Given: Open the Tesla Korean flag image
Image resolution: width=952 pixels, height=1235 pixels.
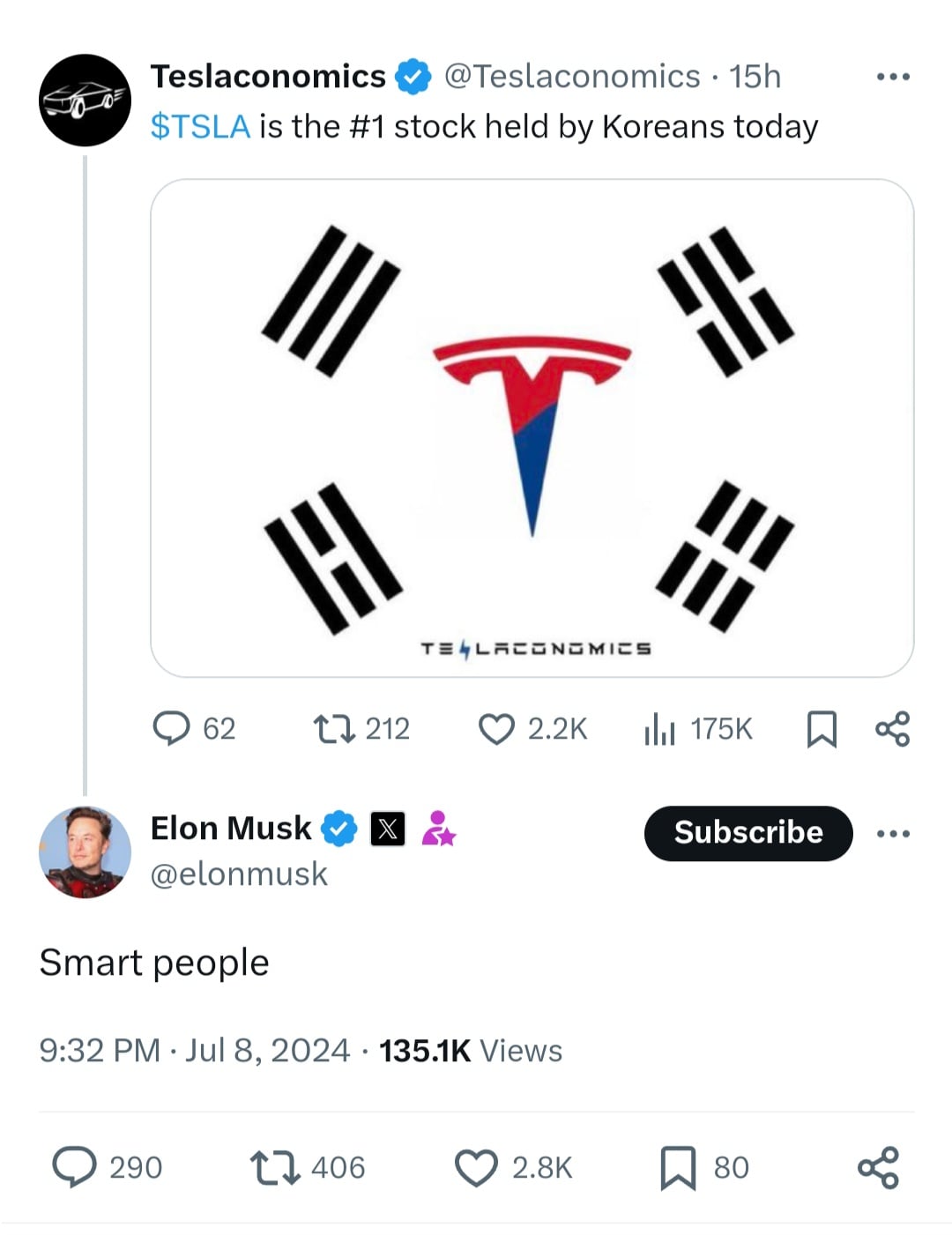Looking at the screenshot, I should tap(532, 428).
